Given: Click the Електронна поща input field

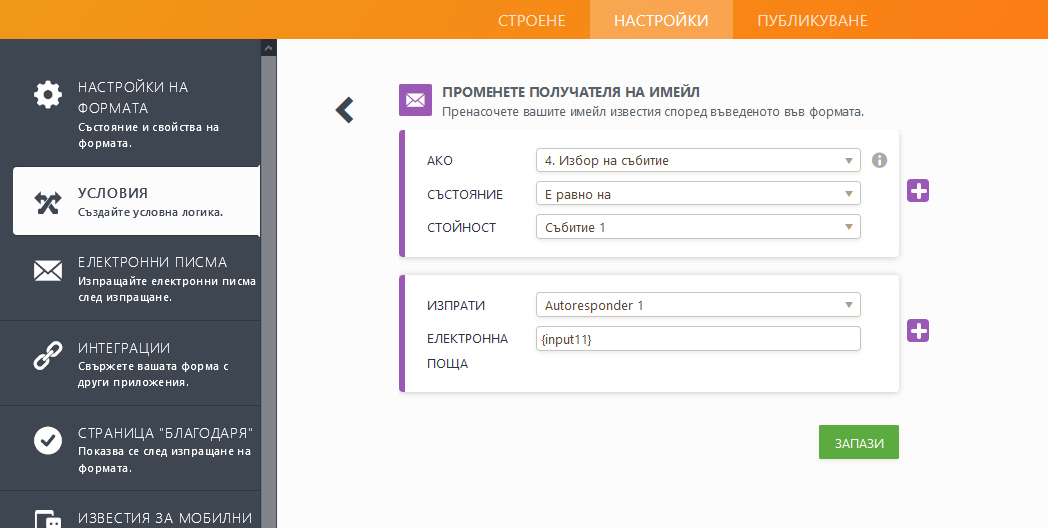Looking at the screenshot, I should [698, 339].
